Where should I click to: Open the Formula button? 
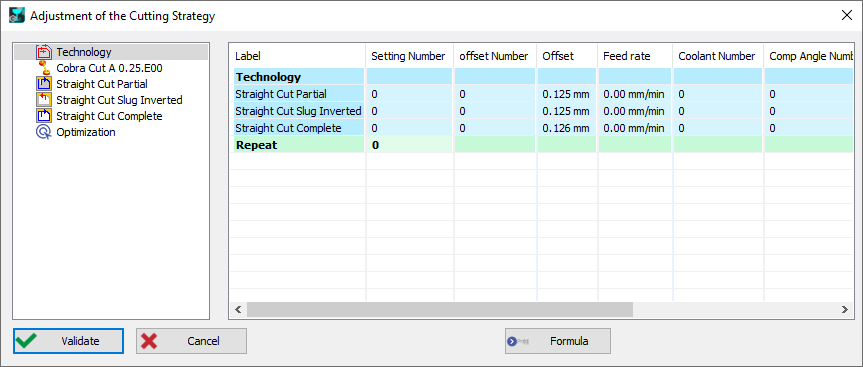pyautogui.click(x=558, y=341)
